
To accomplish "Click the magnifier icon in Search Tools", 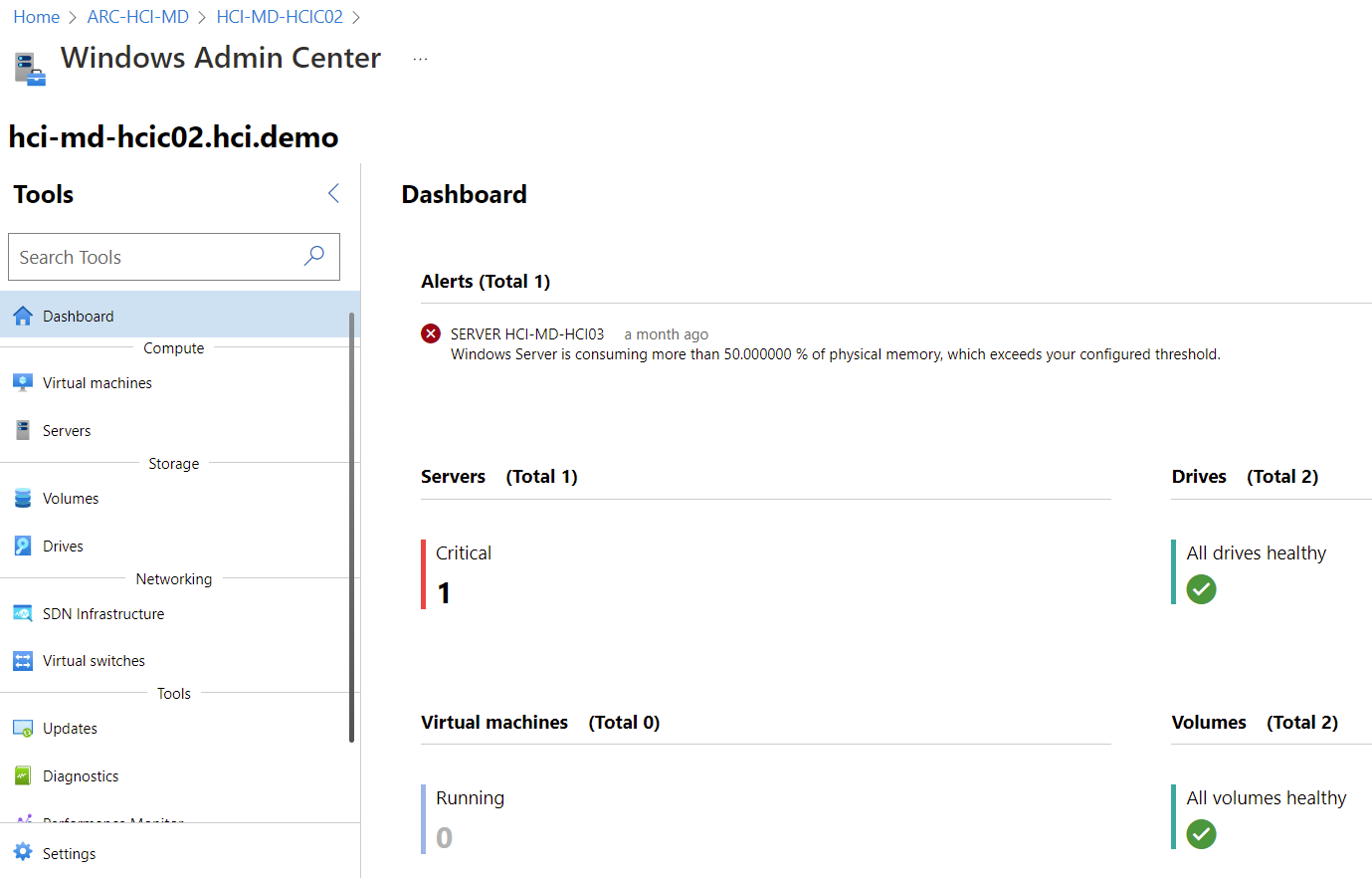I will pos(313,256).
